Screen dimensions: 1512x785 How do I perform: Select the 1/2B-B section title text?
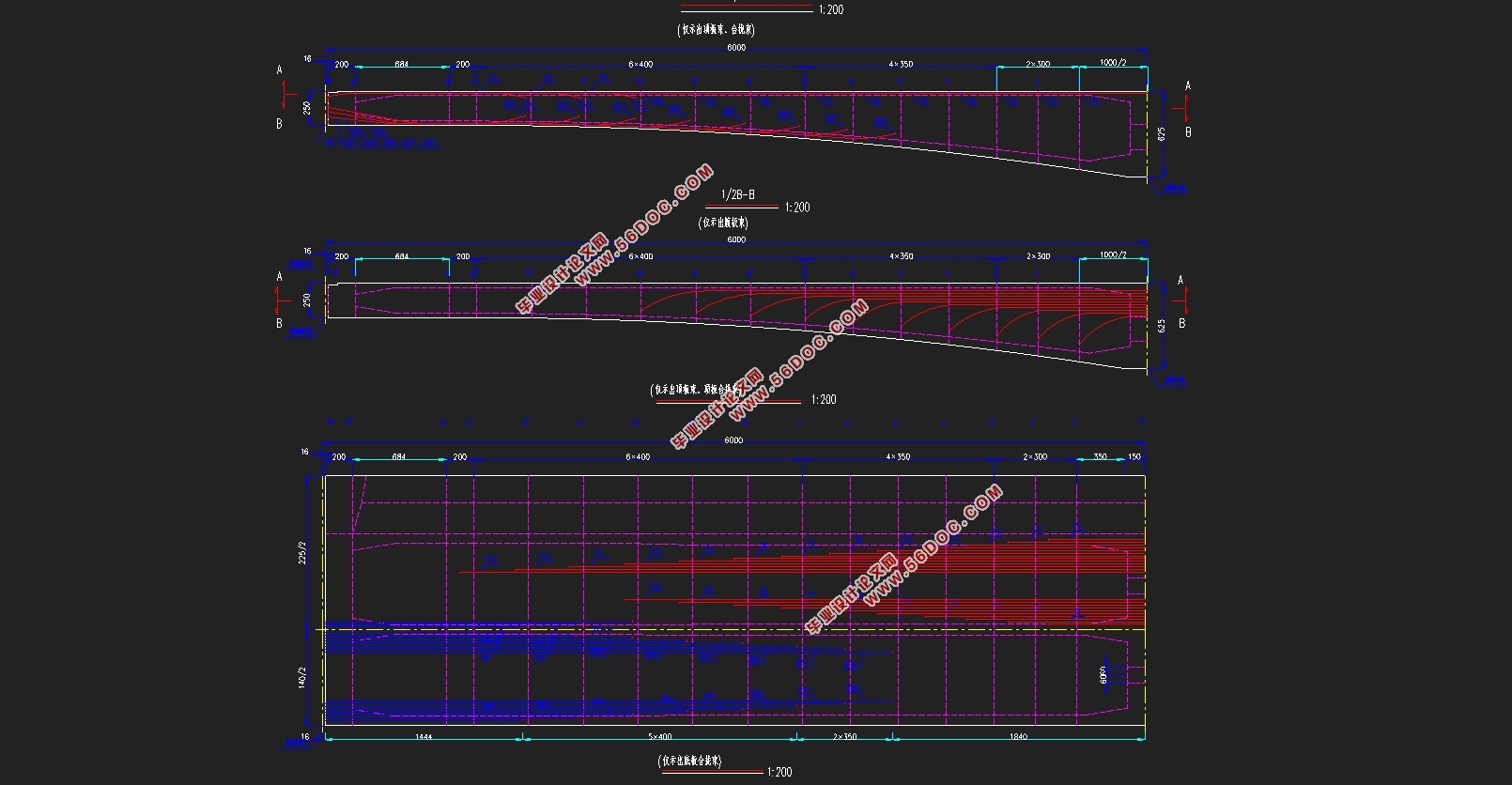pyautogui.click(x=737, y=195)
